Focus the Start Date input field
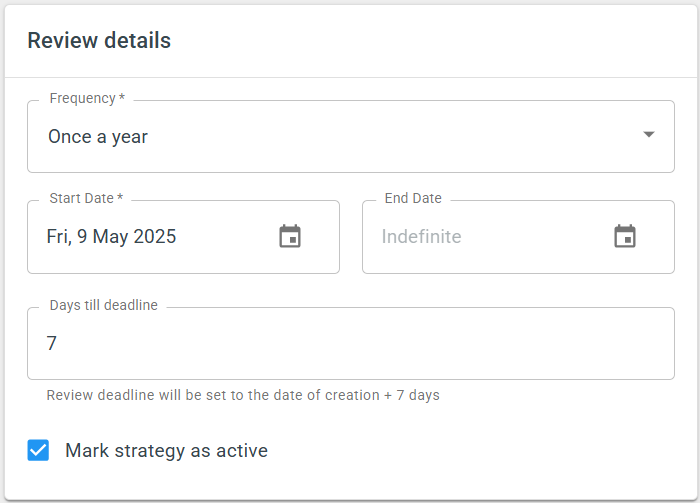The height and width of the screenshot is (503, 700). (183, 237)
